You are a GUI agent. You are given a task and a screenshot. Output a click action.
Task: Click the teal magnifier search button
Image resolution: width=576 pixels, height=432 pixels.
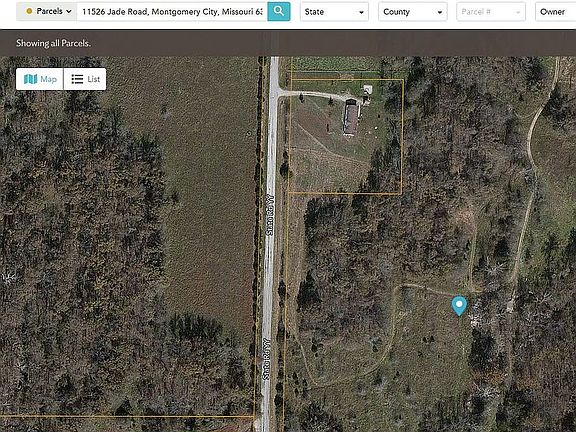point(278,11)
